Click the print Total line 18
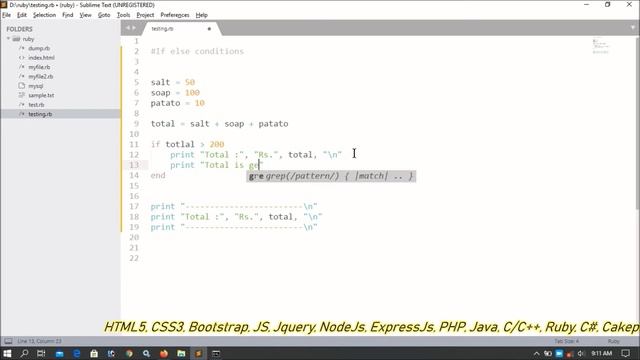The height and width of the screenshot is (360, 640). pos(236,217)
